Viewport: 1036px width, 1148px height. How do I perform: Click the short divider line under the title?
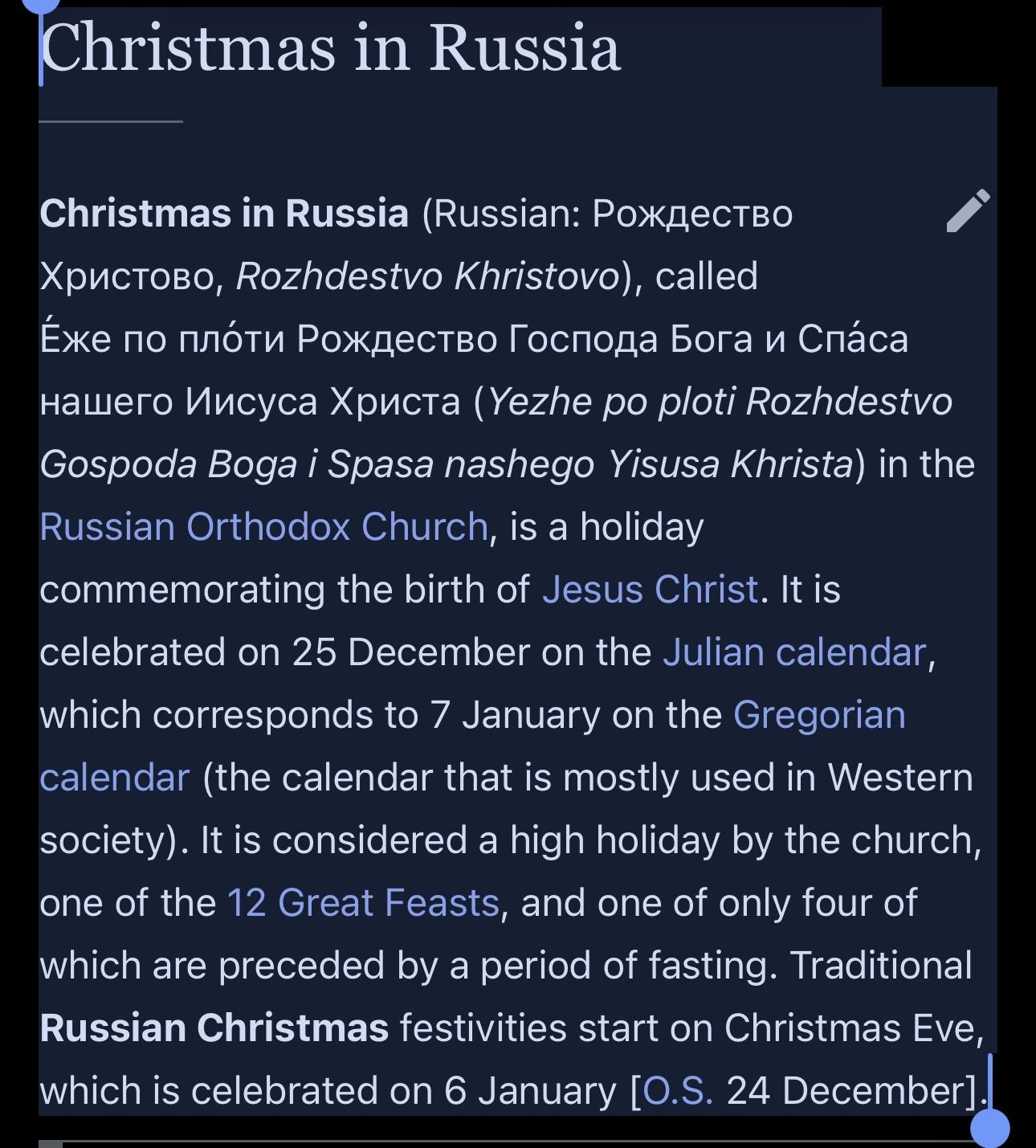coord(111,121)
